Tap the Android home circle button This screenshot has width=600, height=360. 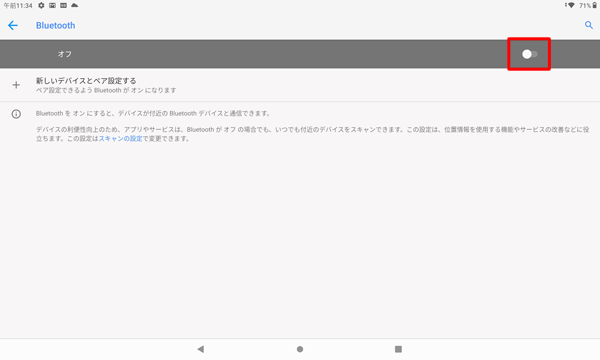300,349
